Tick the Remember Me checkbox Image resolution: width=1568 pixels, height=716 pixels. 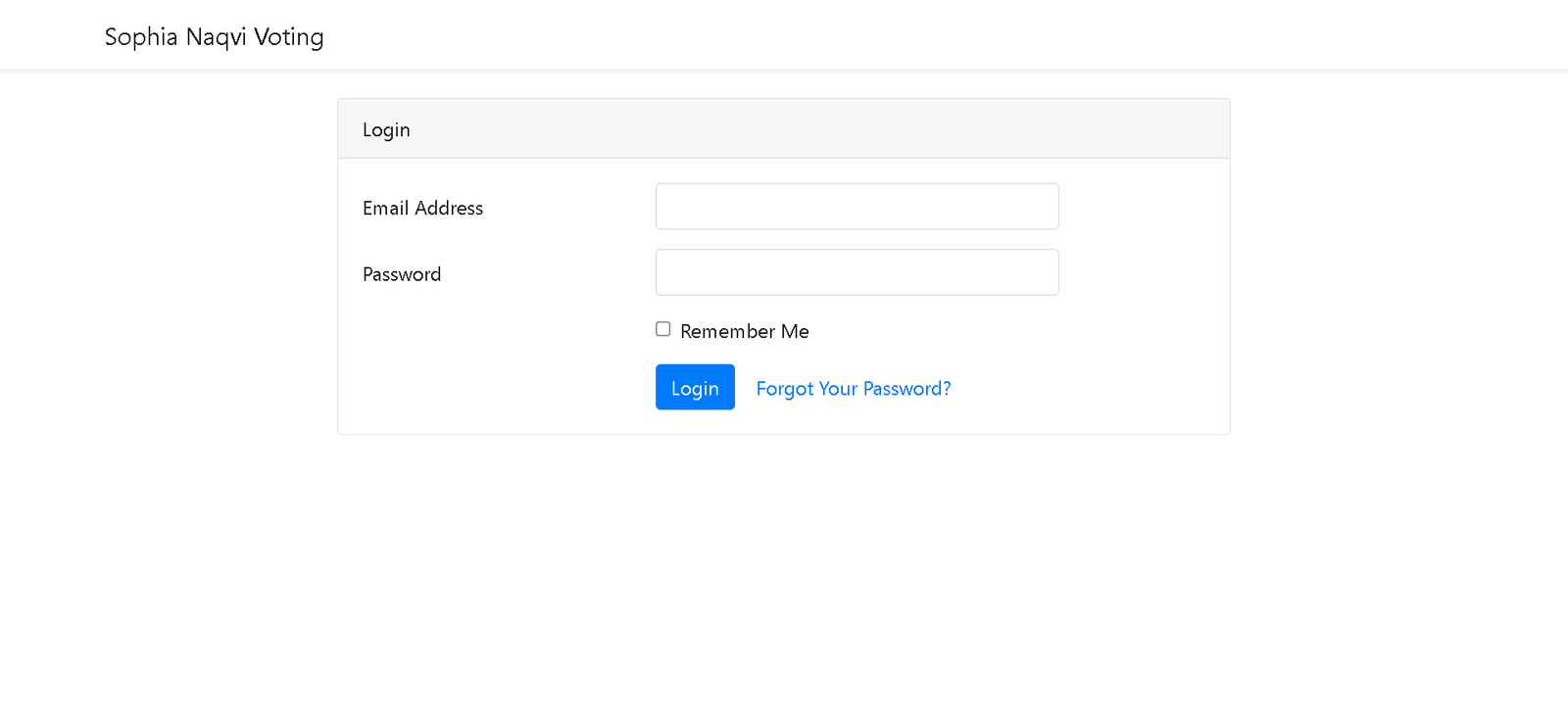[663, 329]
